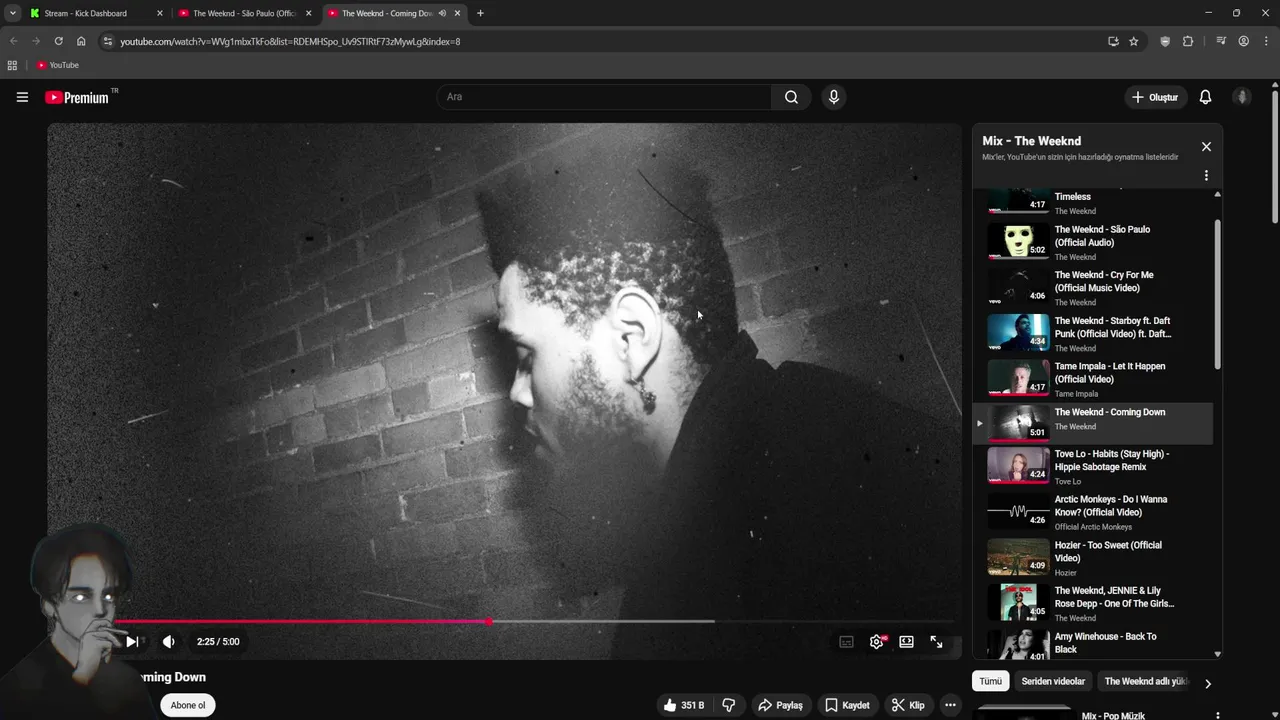Viewport: 1280px width, 720px height.
Task: Enter full screen mode
Action: pyautogui.click(x=936, y=642)
